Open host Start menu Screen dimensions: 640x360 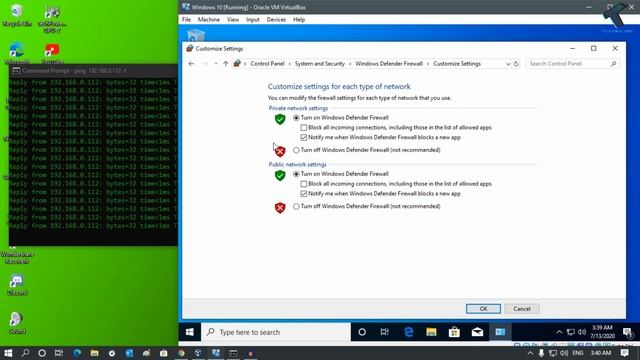coord(8,353)
